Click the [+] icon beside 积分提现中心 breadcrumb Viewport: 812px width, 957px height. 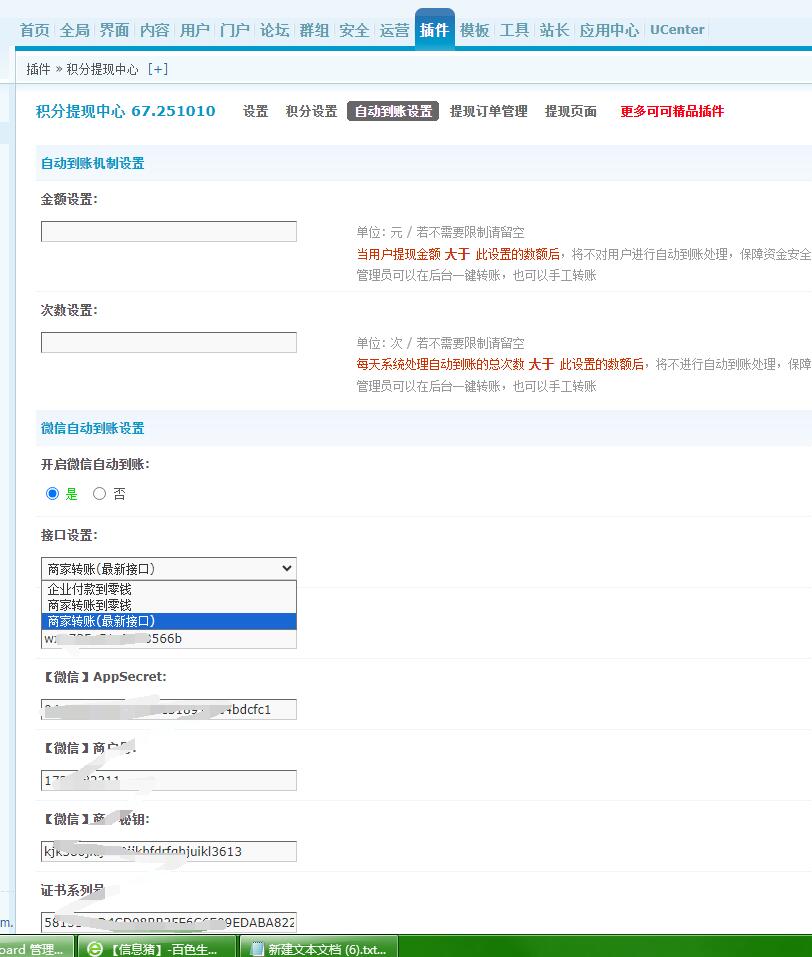click(157, 69)
